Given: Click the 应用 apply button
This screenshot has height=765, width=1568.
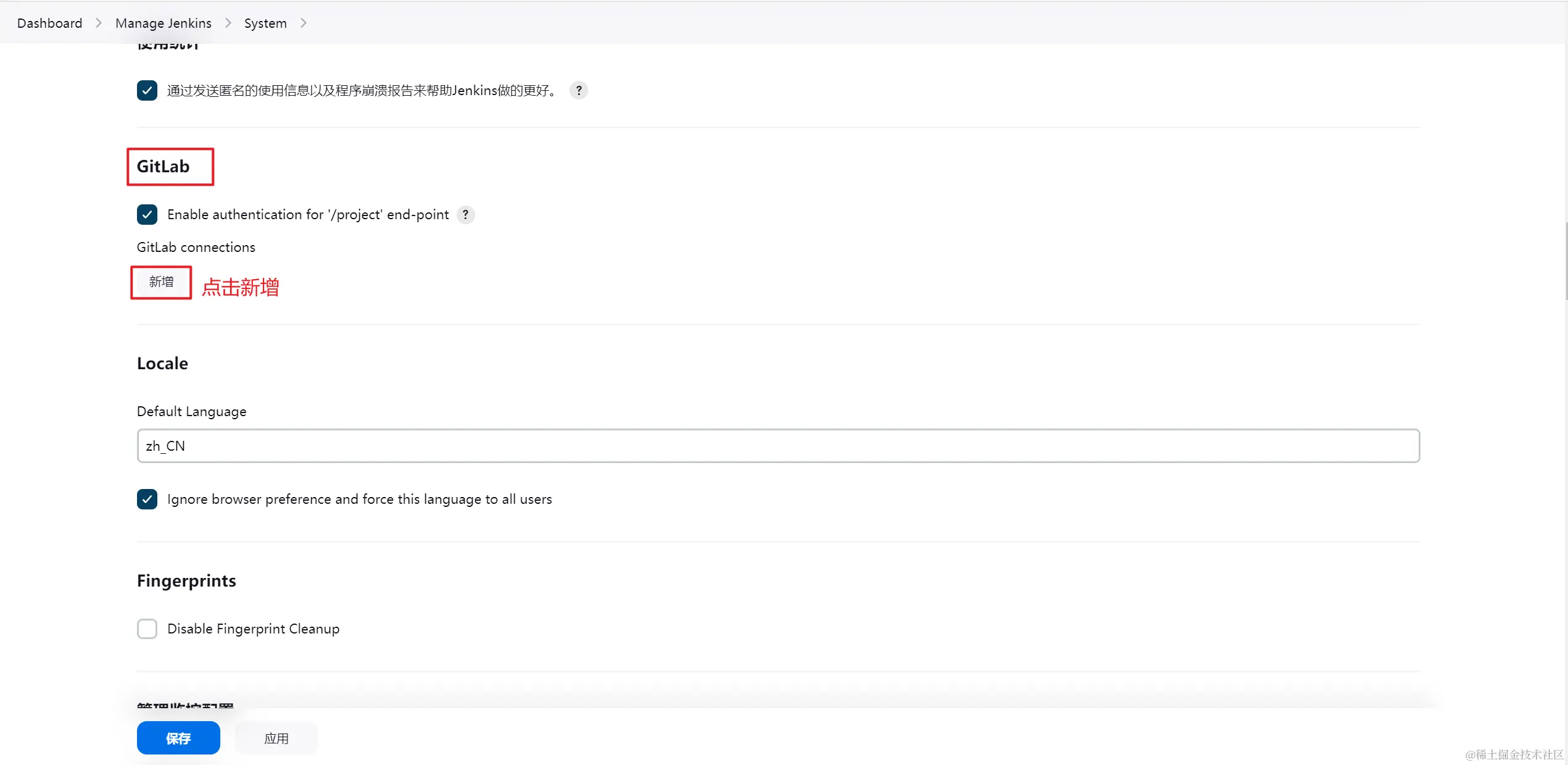Looking at the screenshot, I should pyautogui.click(x=276, y=738).
